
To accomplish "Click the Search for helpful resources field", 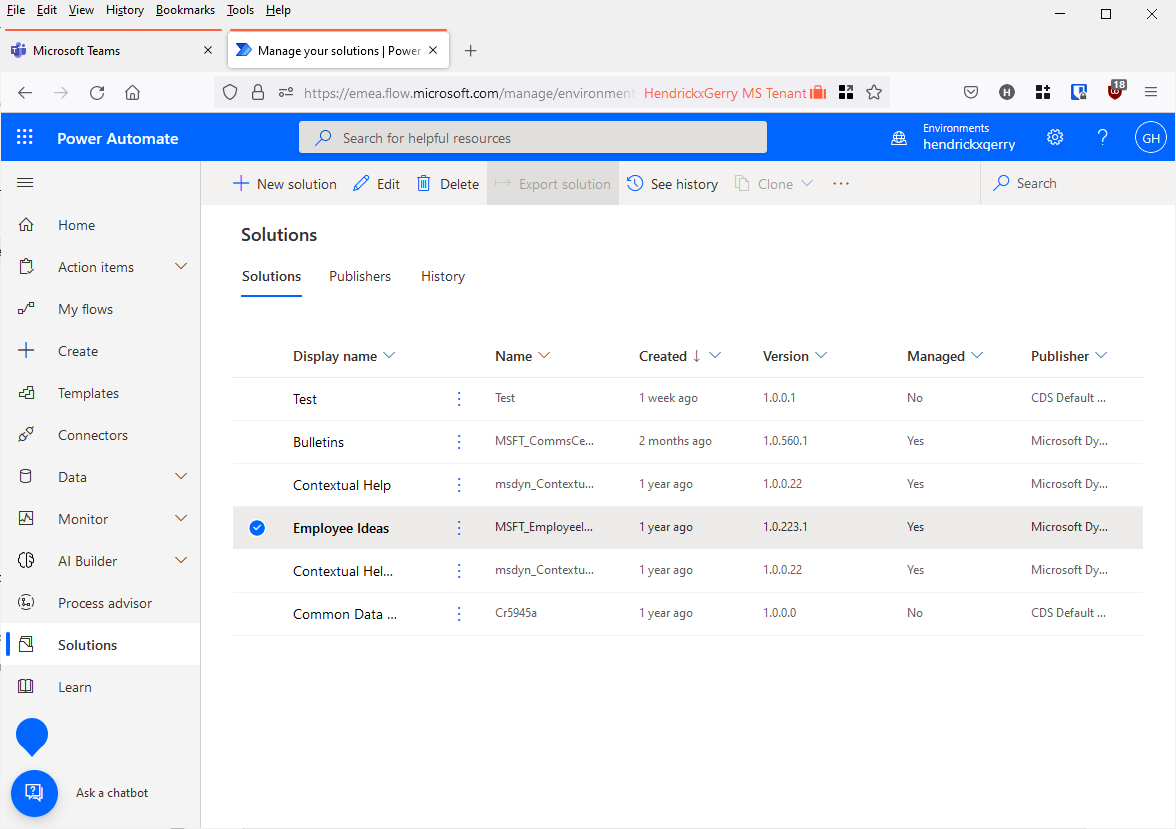I will click(532, 138).
